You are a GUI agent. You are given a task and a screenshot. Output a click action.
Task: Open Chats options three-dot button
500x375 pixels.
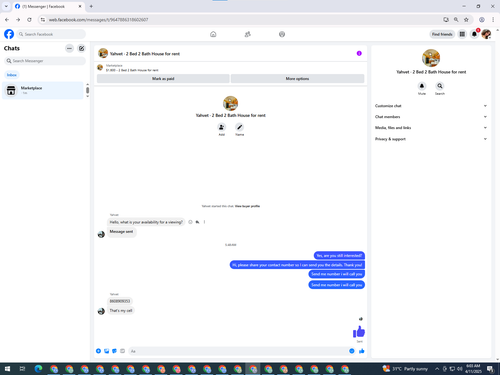tap(69, 48)
